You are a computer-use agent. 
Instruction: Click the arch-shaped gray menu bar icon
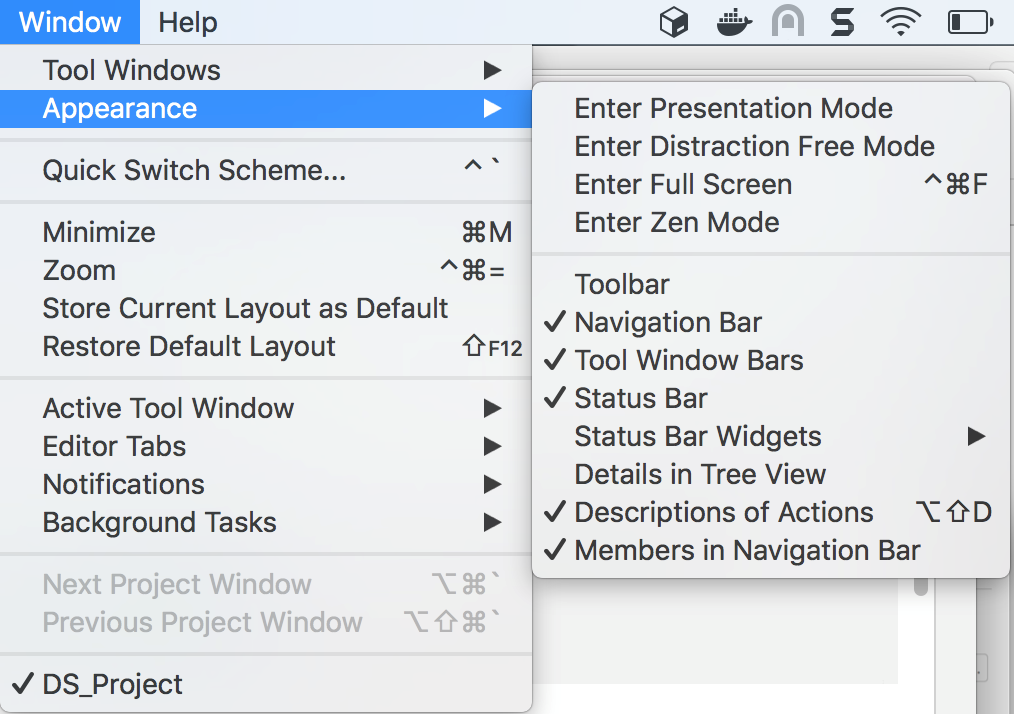(788, 22)
